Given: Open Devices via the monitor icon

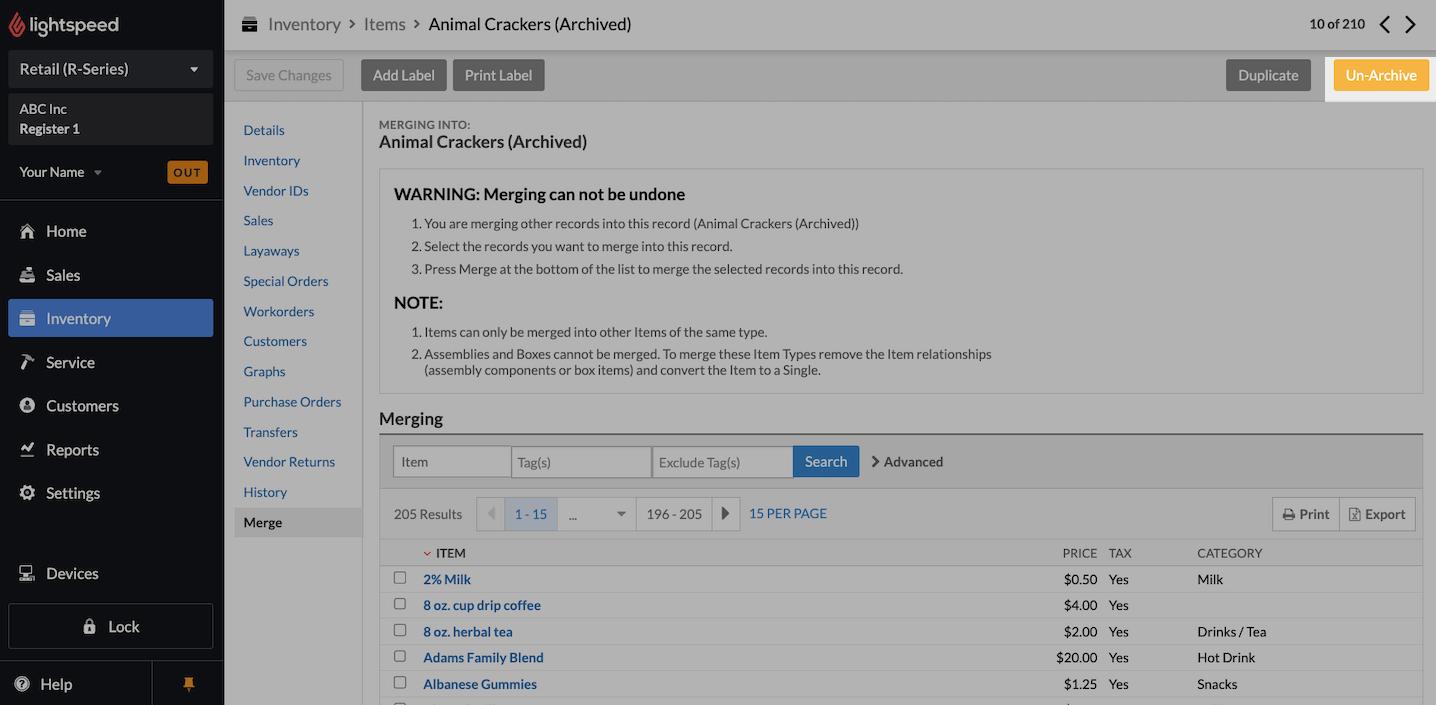Looking at the screenshot, I should [27, 574].
